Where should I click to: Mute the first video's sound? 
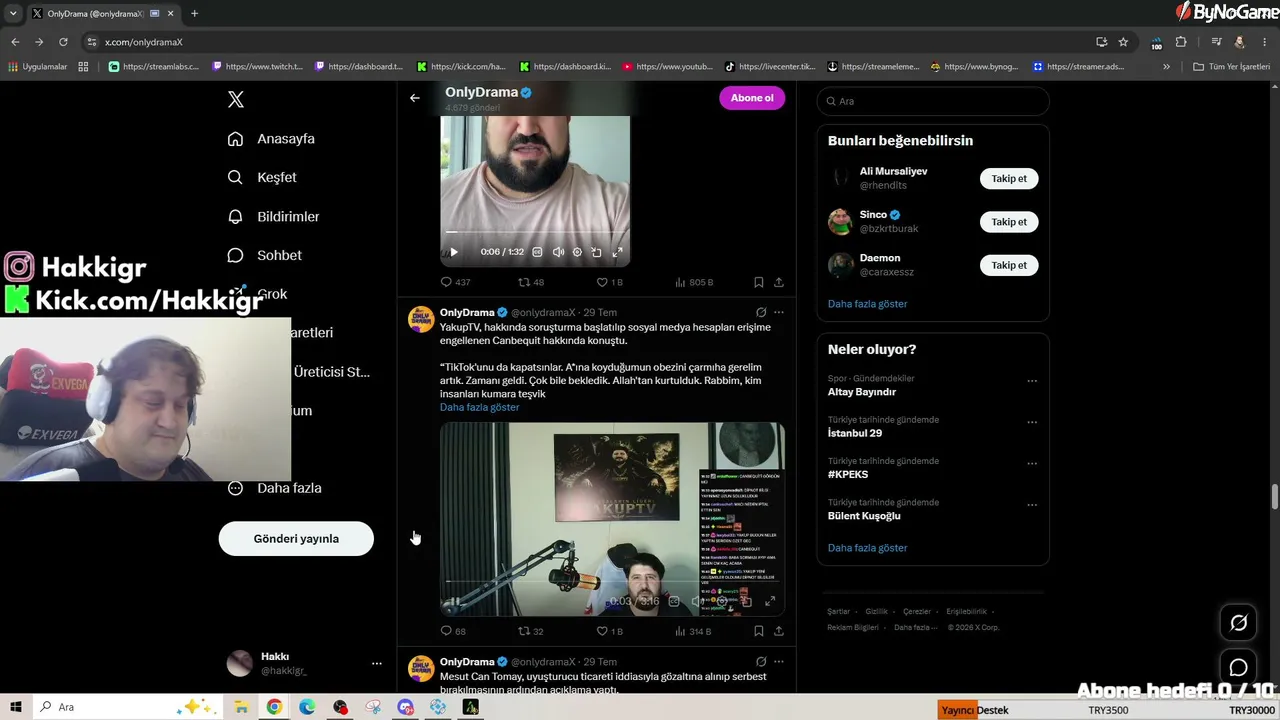coord(558,252)
